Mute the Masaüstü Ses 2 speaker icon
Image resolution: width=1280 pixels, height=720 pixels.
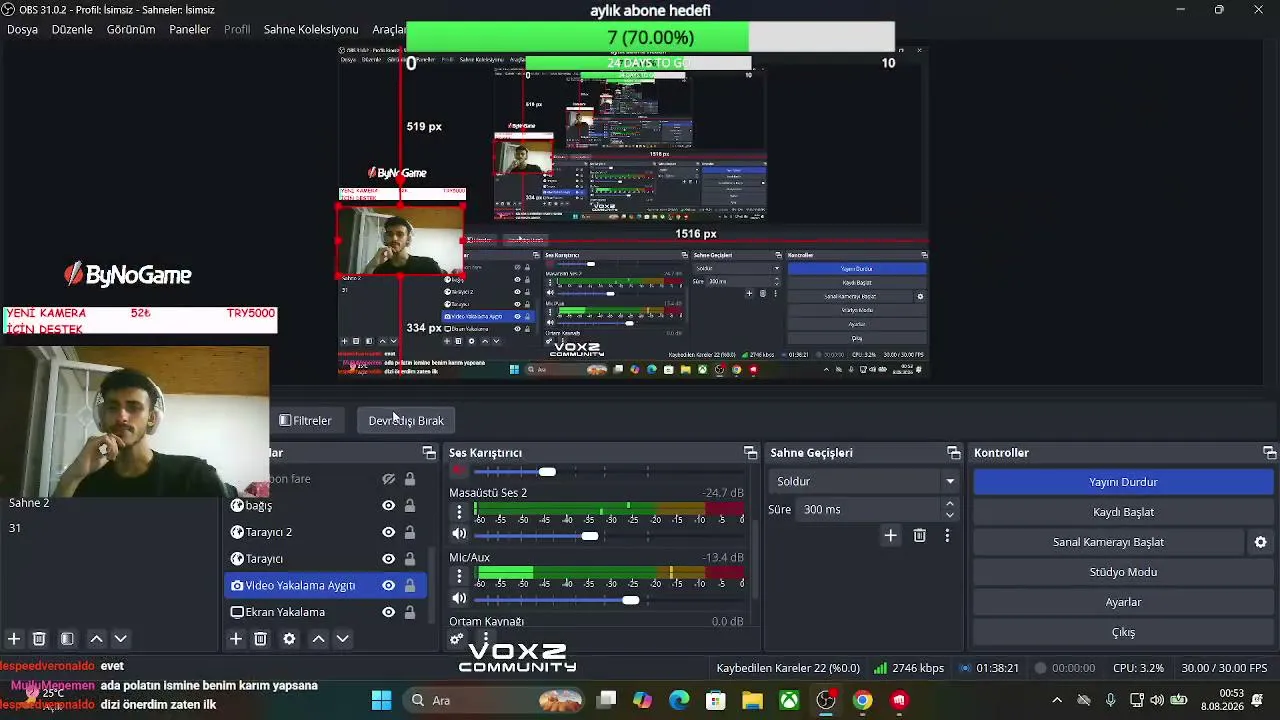[x=459, y=534]
